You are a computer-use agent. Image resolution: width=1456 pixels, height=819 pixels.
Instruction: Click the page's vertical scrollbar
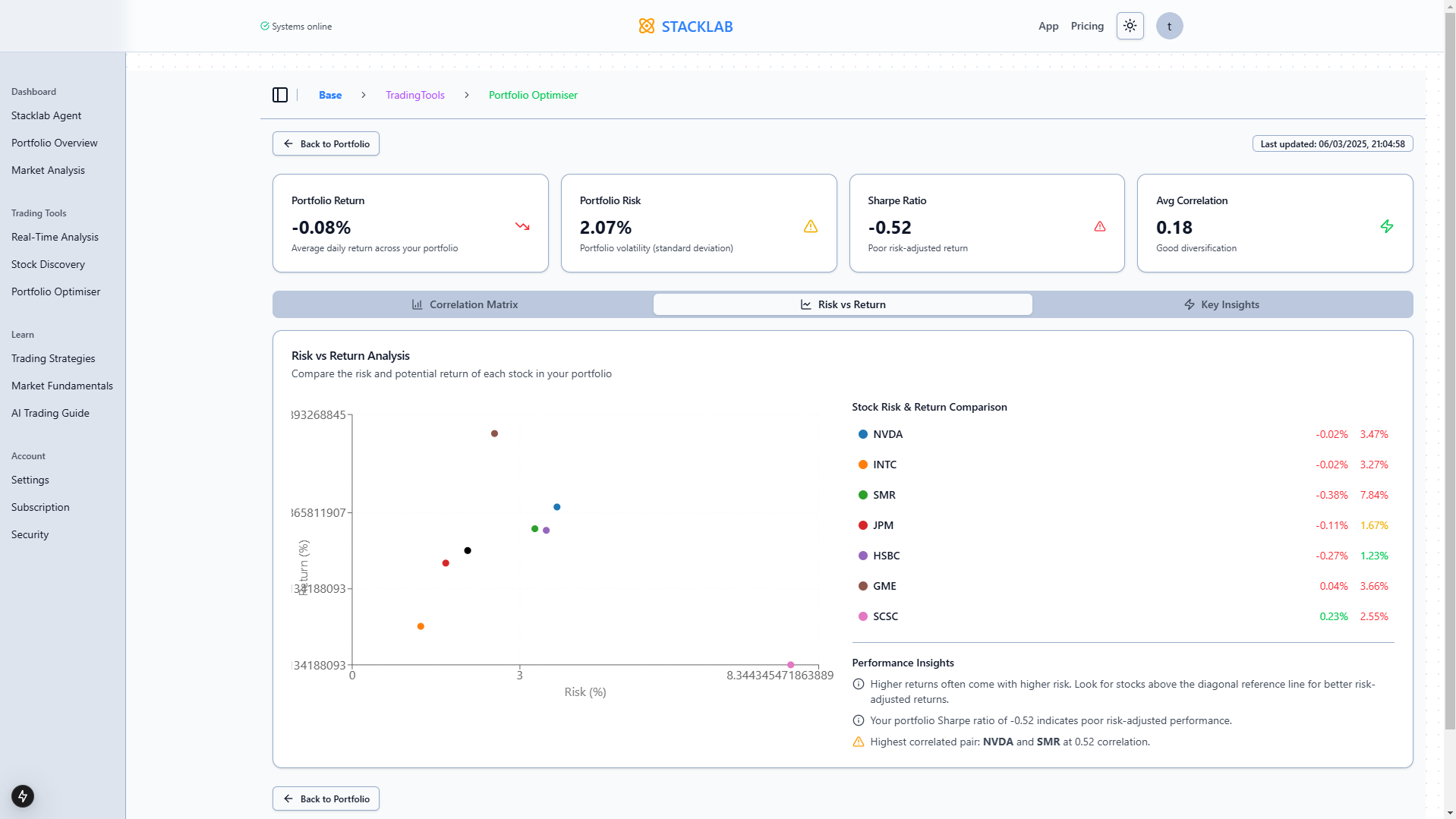(x=1449, y=380)
